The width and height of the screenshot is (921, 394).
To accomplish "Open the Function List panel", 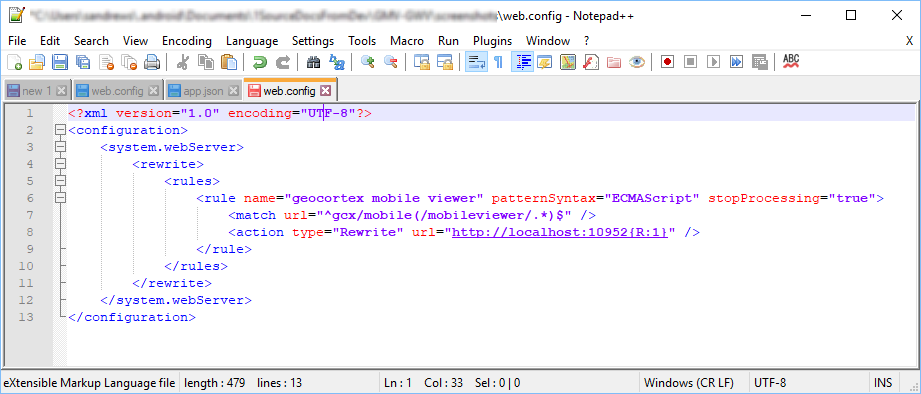I will tap(590, 61).
